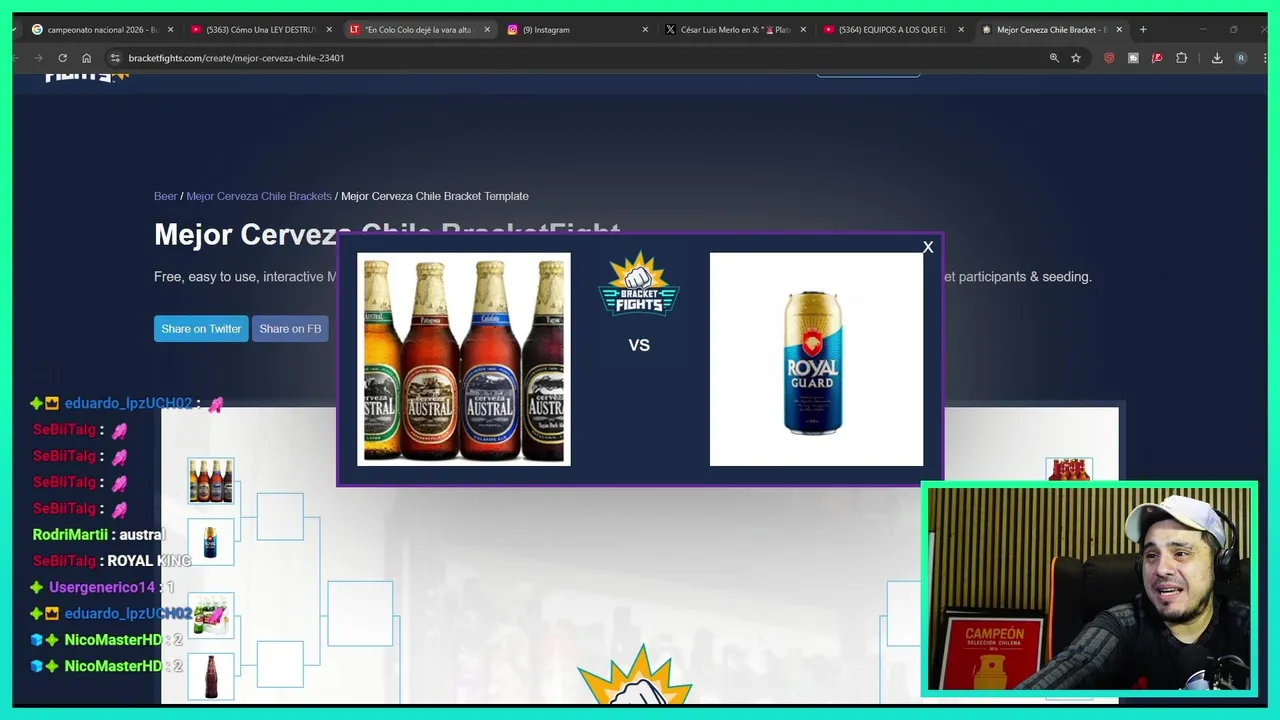Screen dimensions: 1280x720
Task: Pick the Austral beer bottles image
Action: point(464,359)
